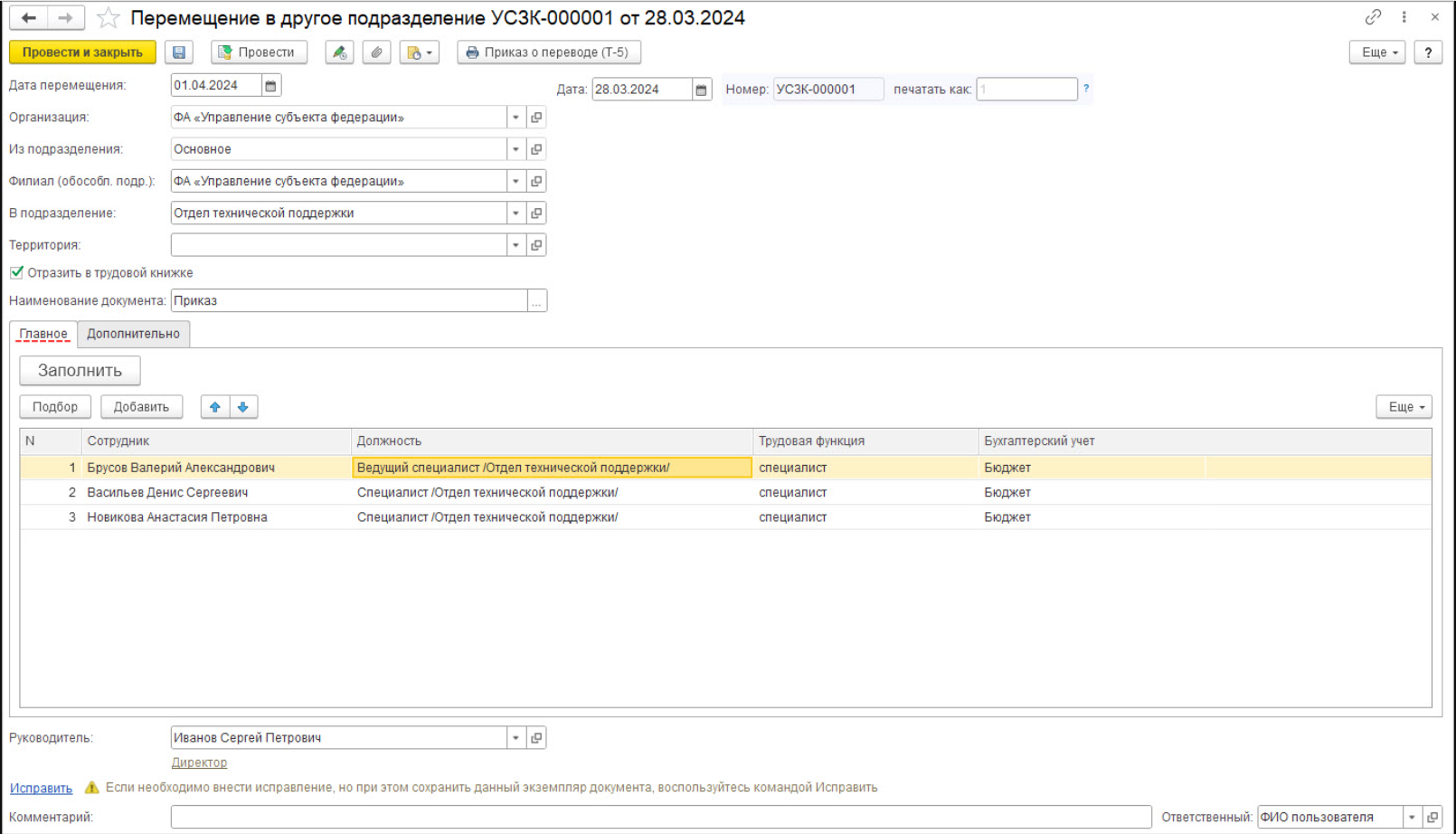Open the Из подразделения record via open icon

[536, 149]
